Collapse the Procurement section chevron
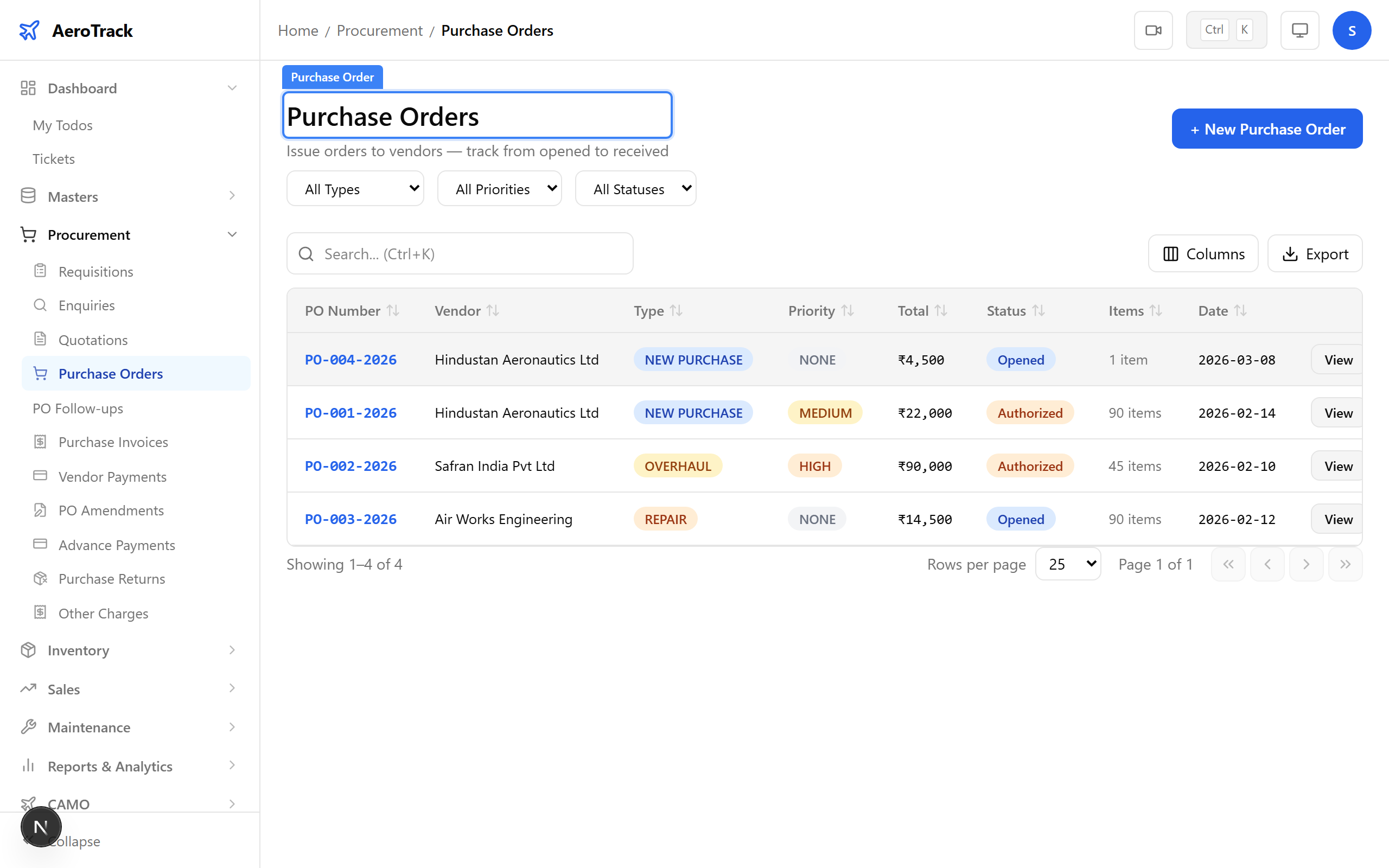The height and width of the screenshot is (868, 1389). pyautogui.click(x=232, y=234)
